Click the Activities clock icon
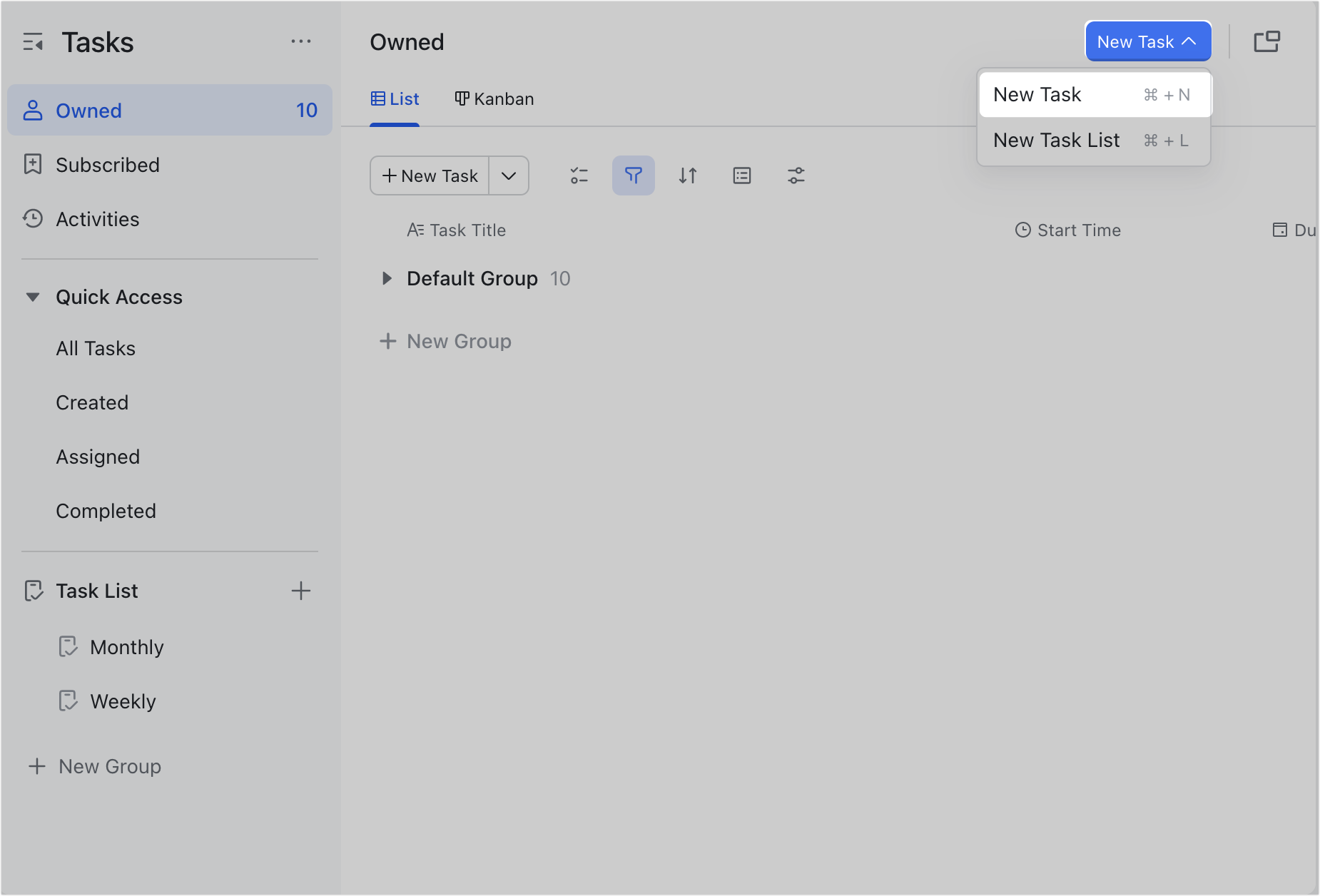 (33, 219)
